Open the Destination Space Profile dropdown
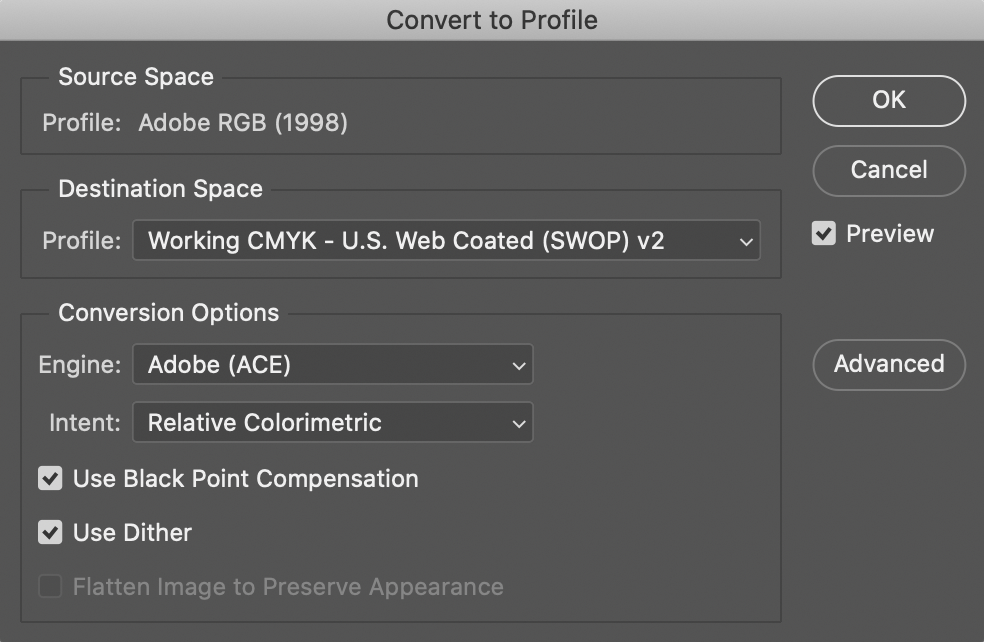 click(445, 241)
